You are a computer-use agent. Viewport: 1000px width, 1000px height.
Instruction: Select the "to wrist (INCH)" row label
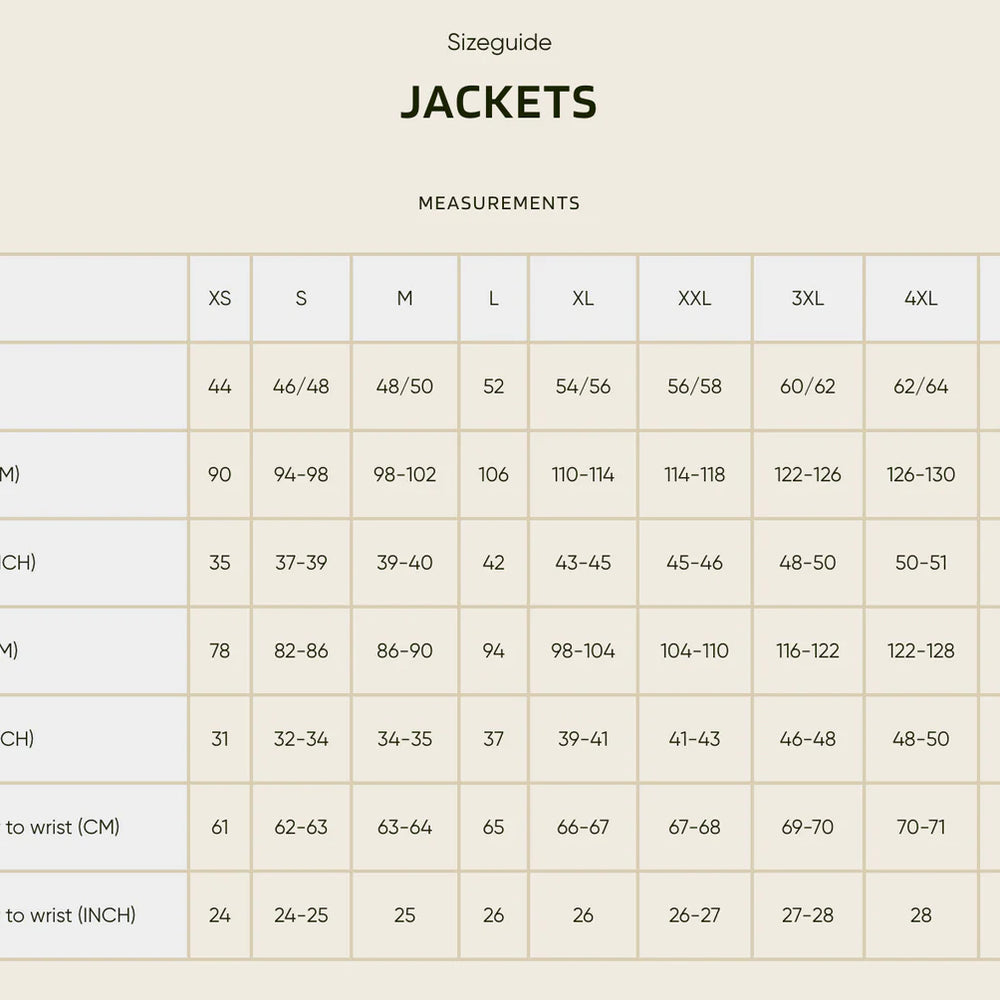click(x=70, y=915)
